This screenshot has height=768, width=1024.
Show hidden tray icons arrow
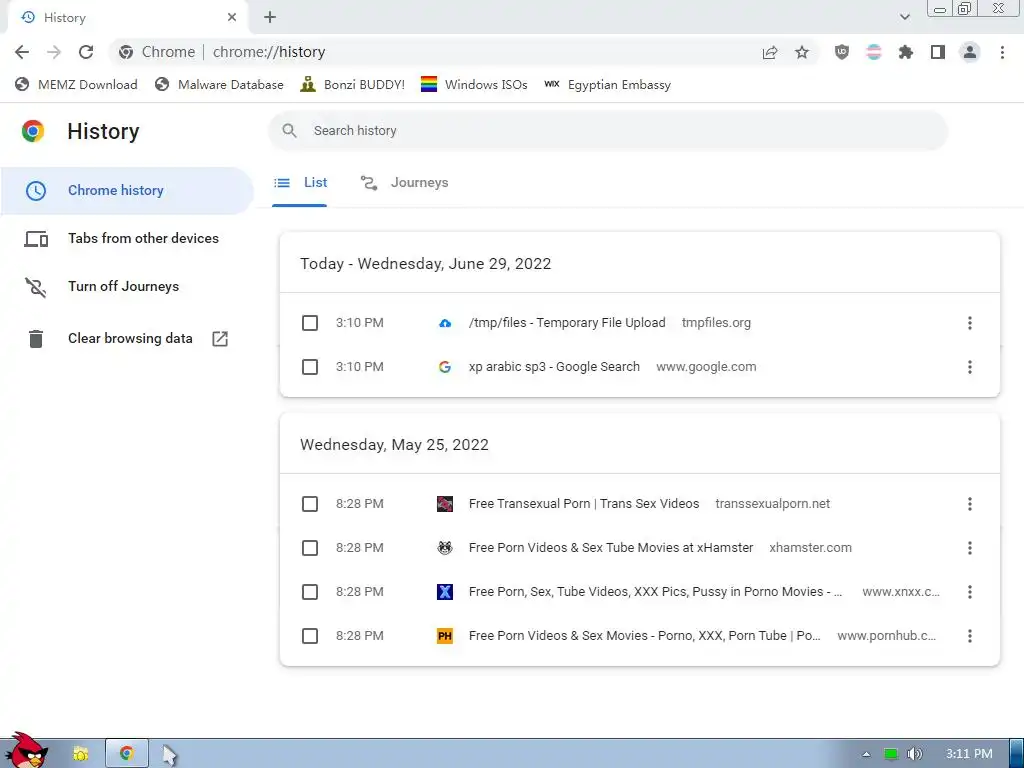[x=867, y=754]
